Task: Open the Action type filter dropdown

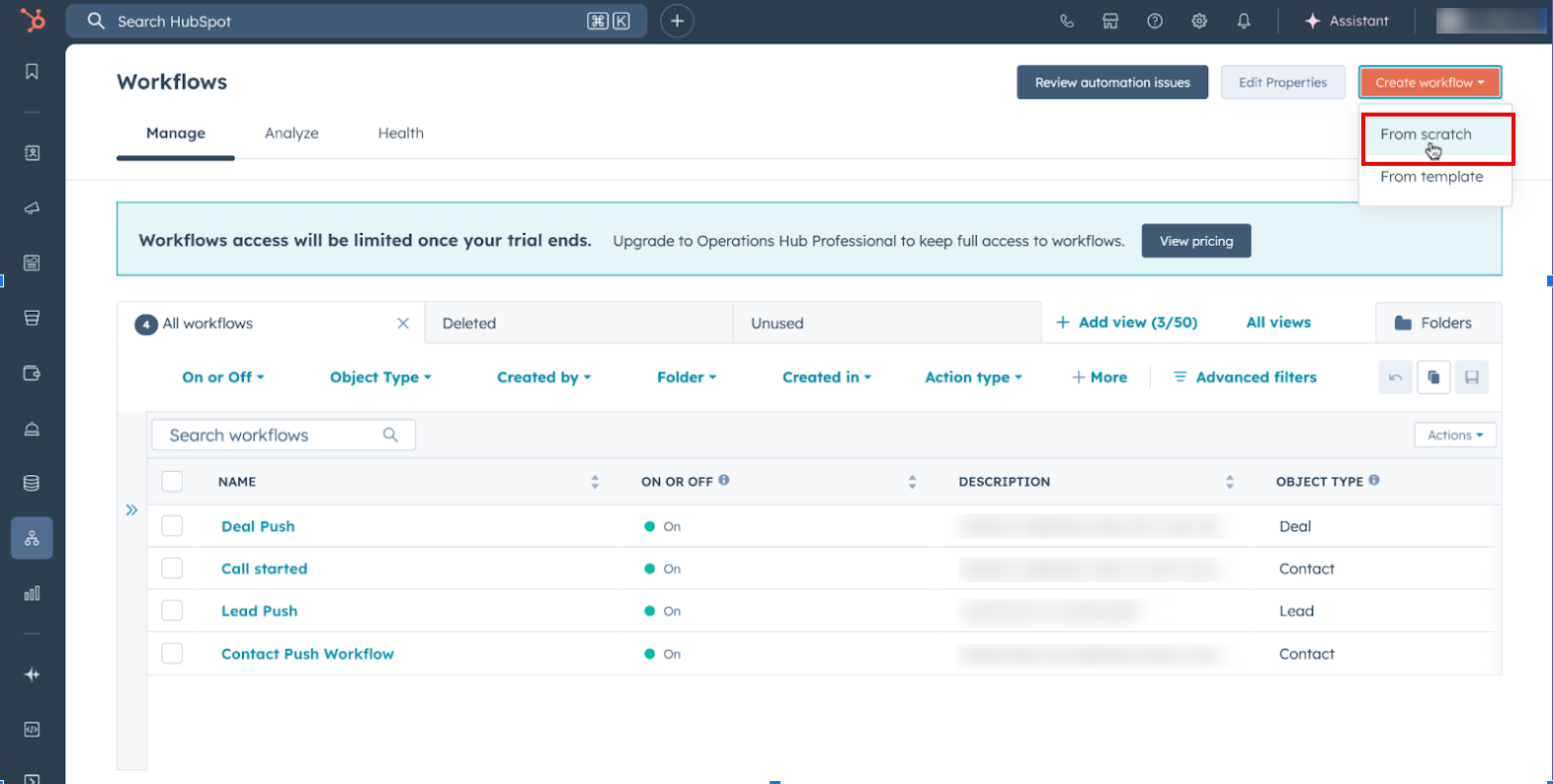Action: point(973,377)
